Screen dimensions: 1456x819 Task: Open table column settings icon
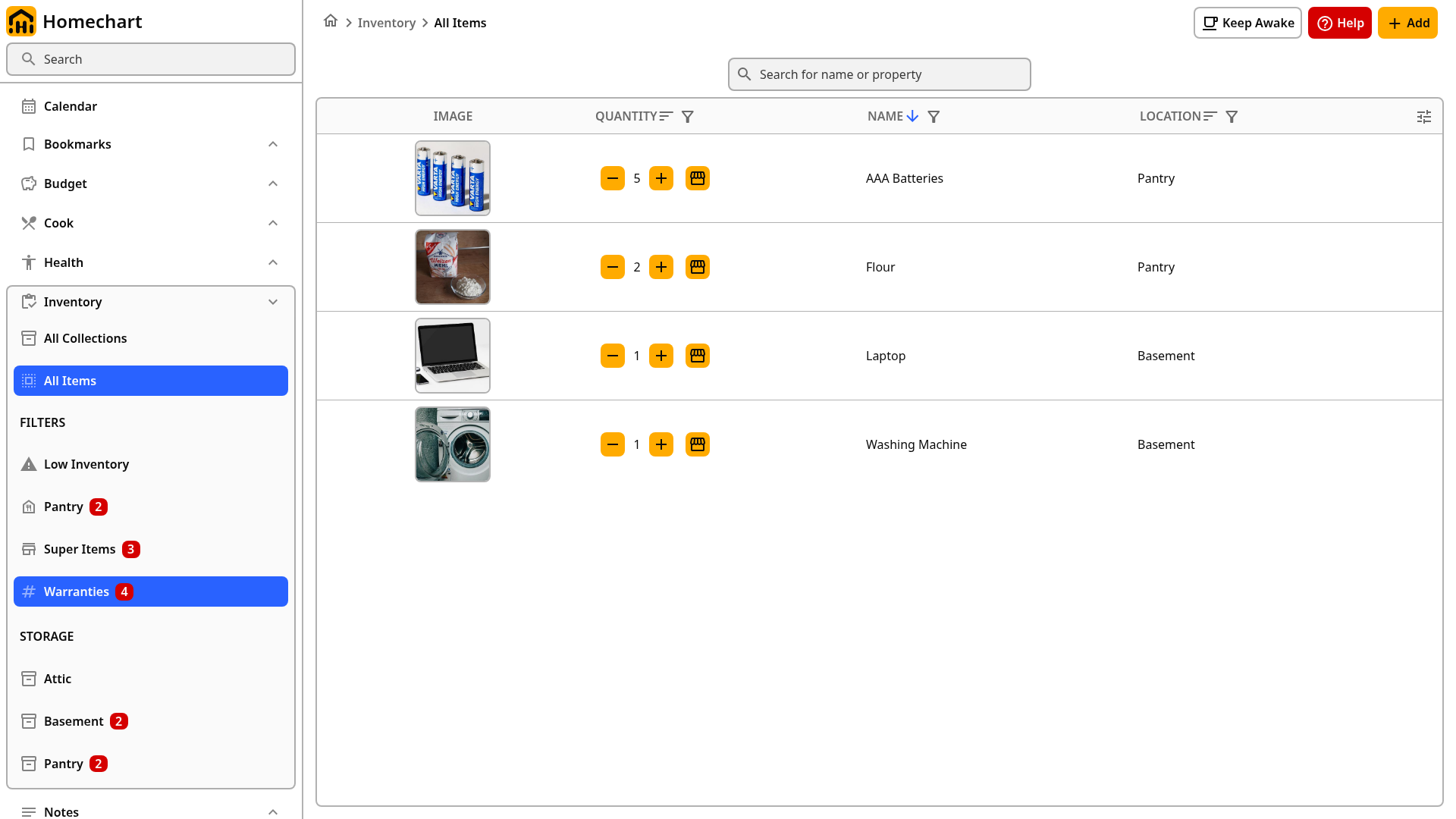coord(1424,117)
